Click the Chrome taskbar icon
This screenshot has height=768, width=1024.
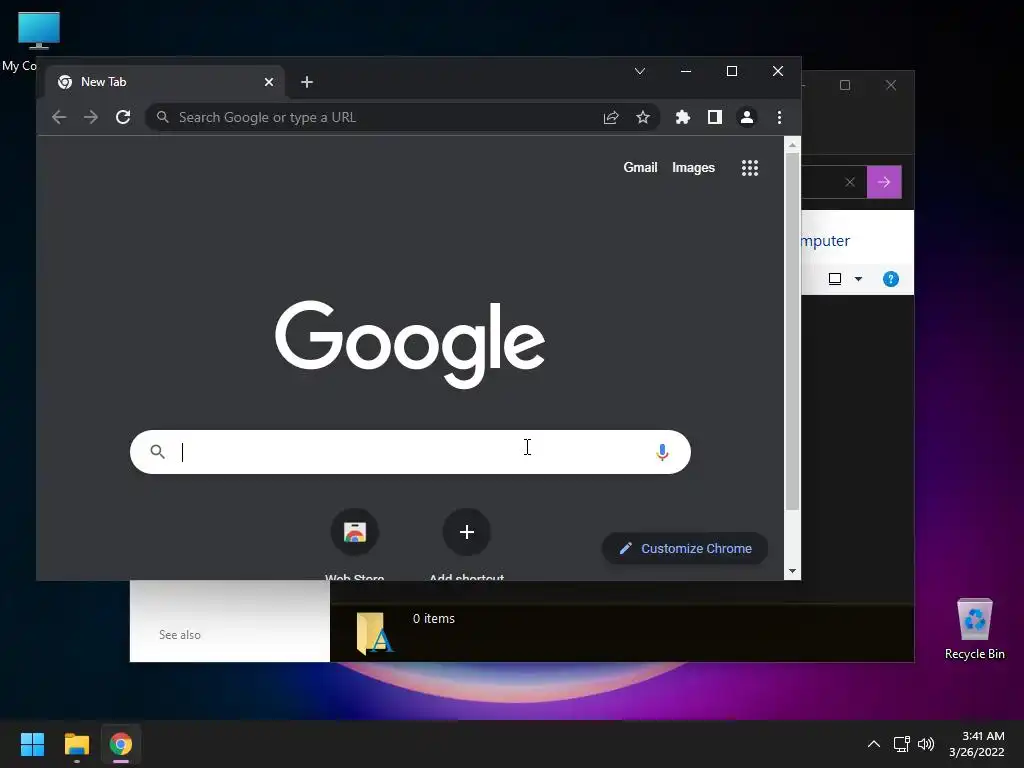[121, 744]
